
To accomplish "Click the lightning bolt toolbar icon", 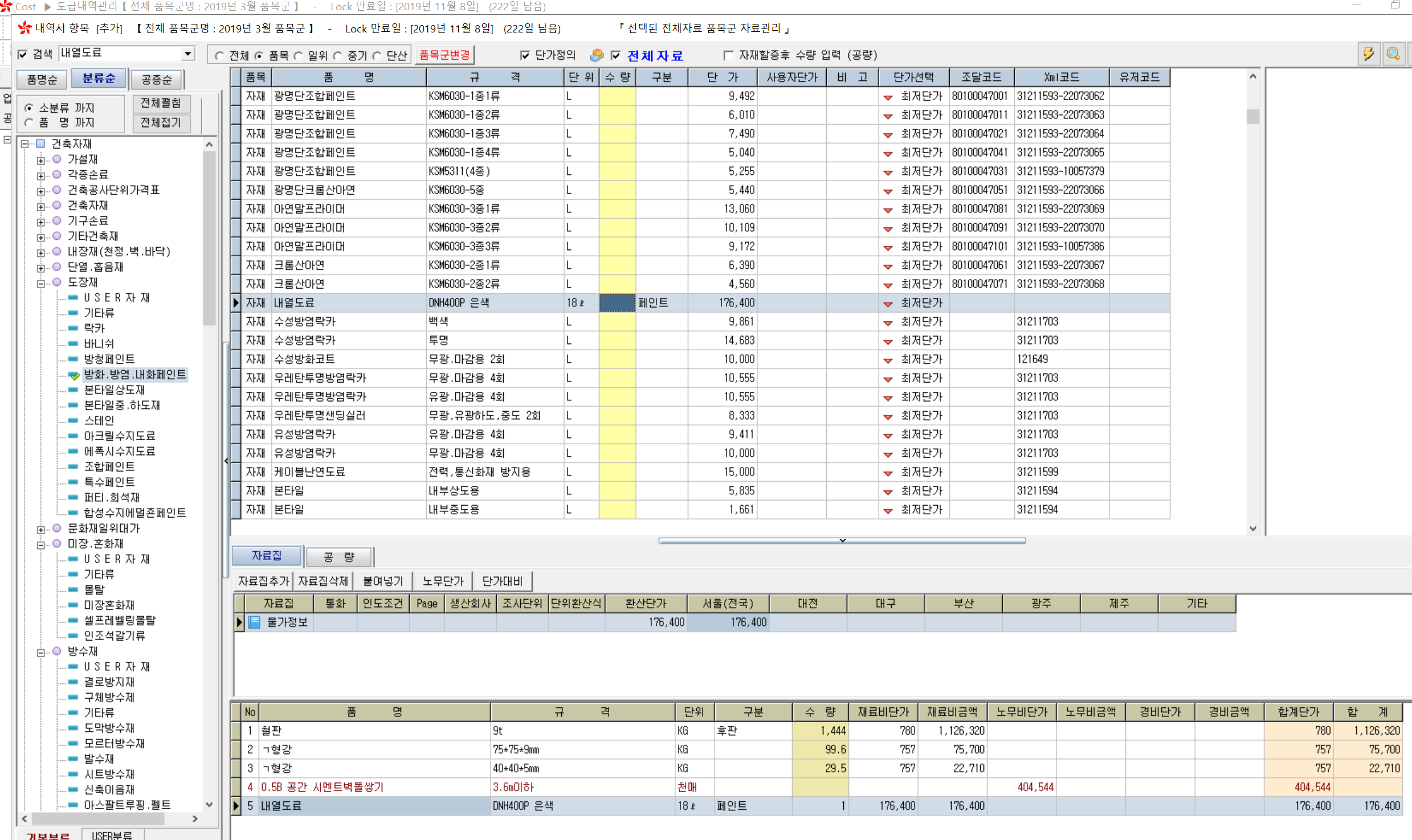I will pyautogui.click(x=1368, y=54).
